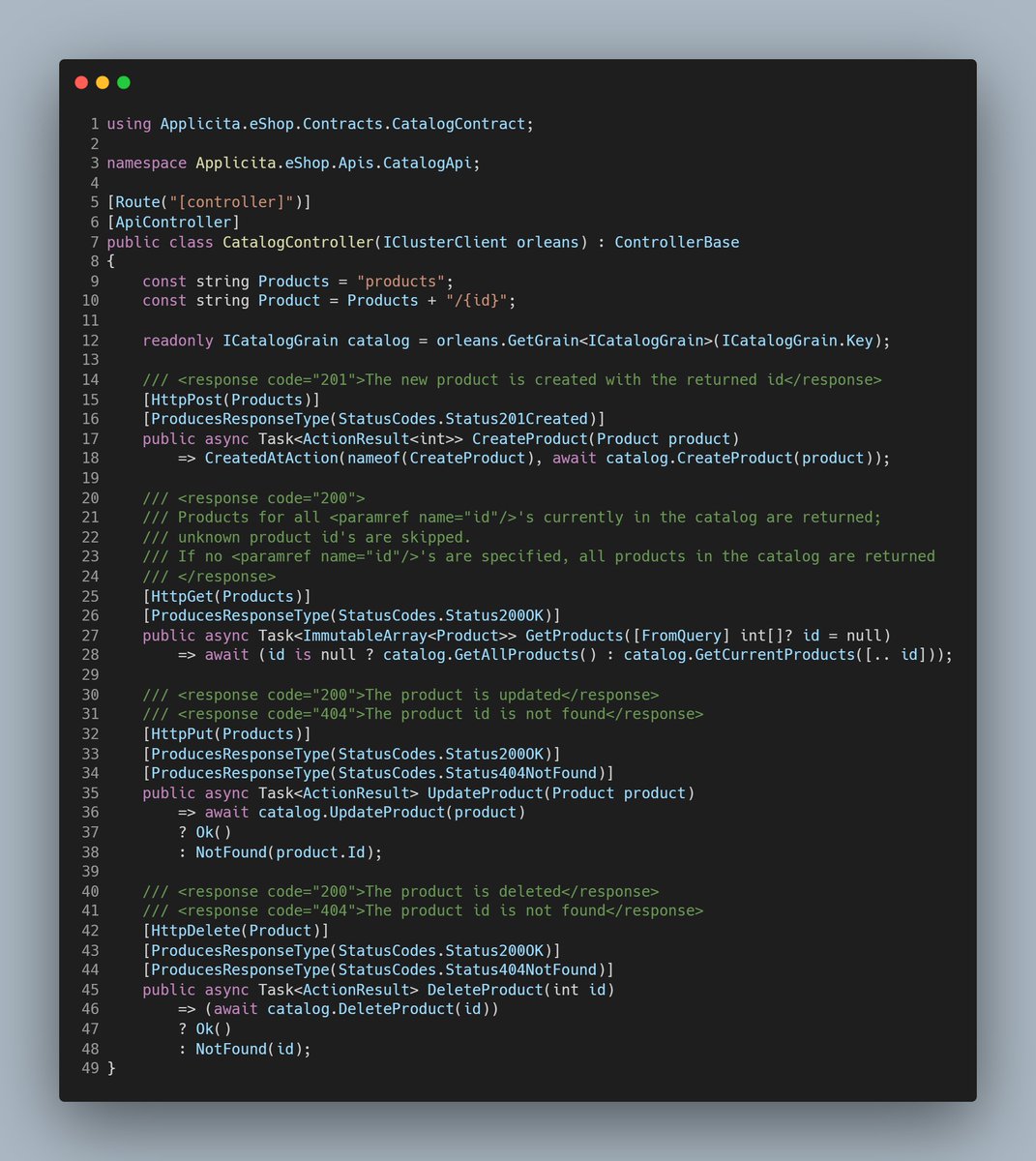This screenshot has height=1161, width=1036.
Task: Click comment 'The product is updated' line
Action: click(x=400, y=695)
